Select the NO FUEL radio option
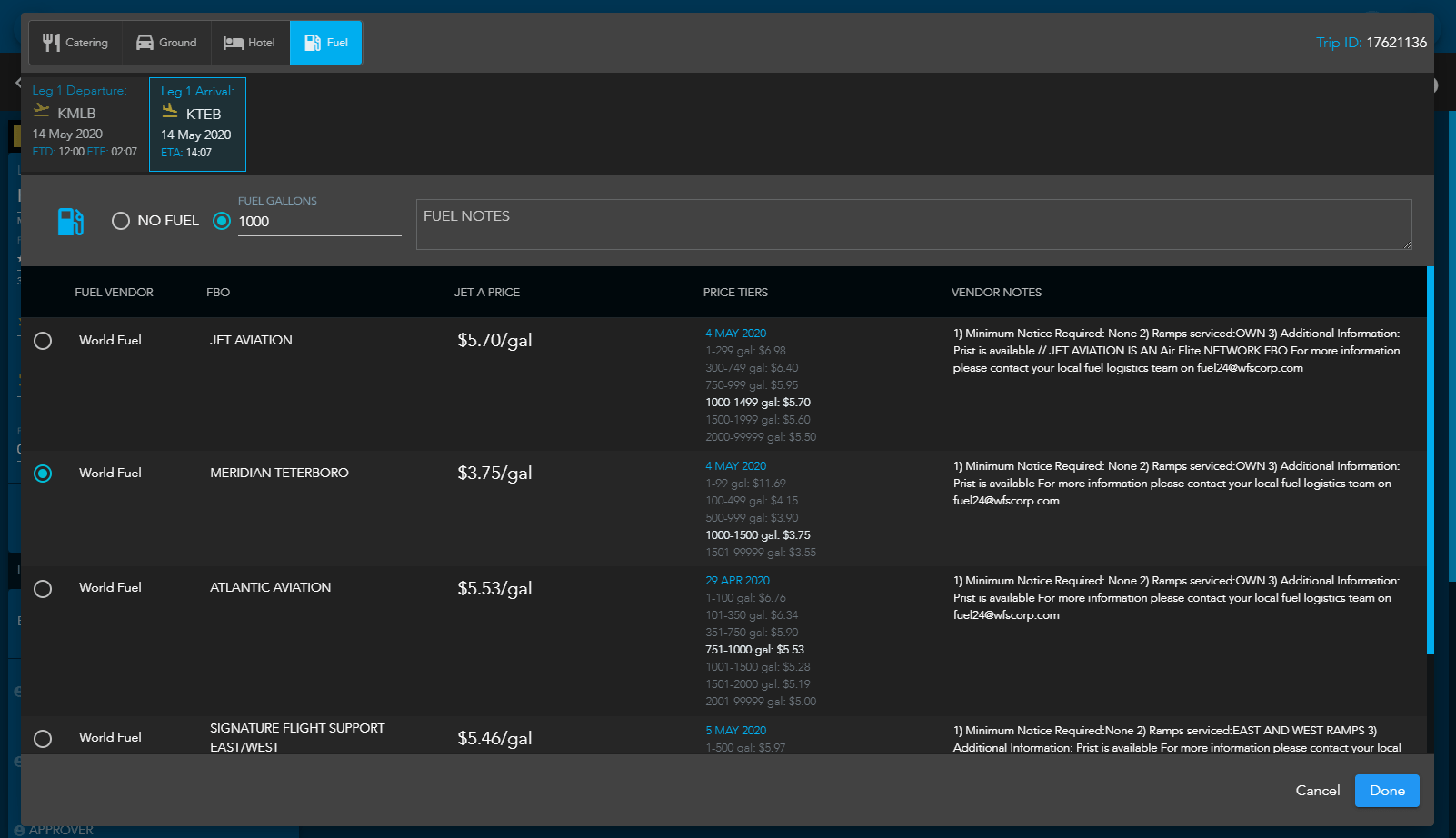Screen dimensions: 1456x838 coord(120,221)
